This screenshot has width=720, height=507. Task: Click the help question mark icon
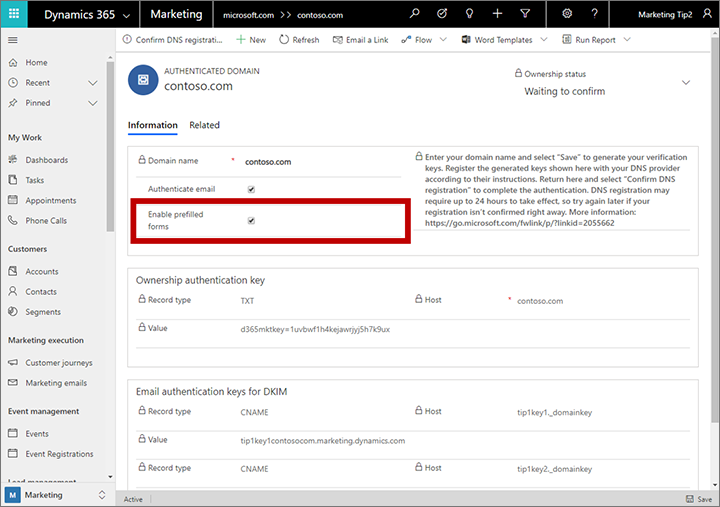pyautogui.click(x=595, y=14)
